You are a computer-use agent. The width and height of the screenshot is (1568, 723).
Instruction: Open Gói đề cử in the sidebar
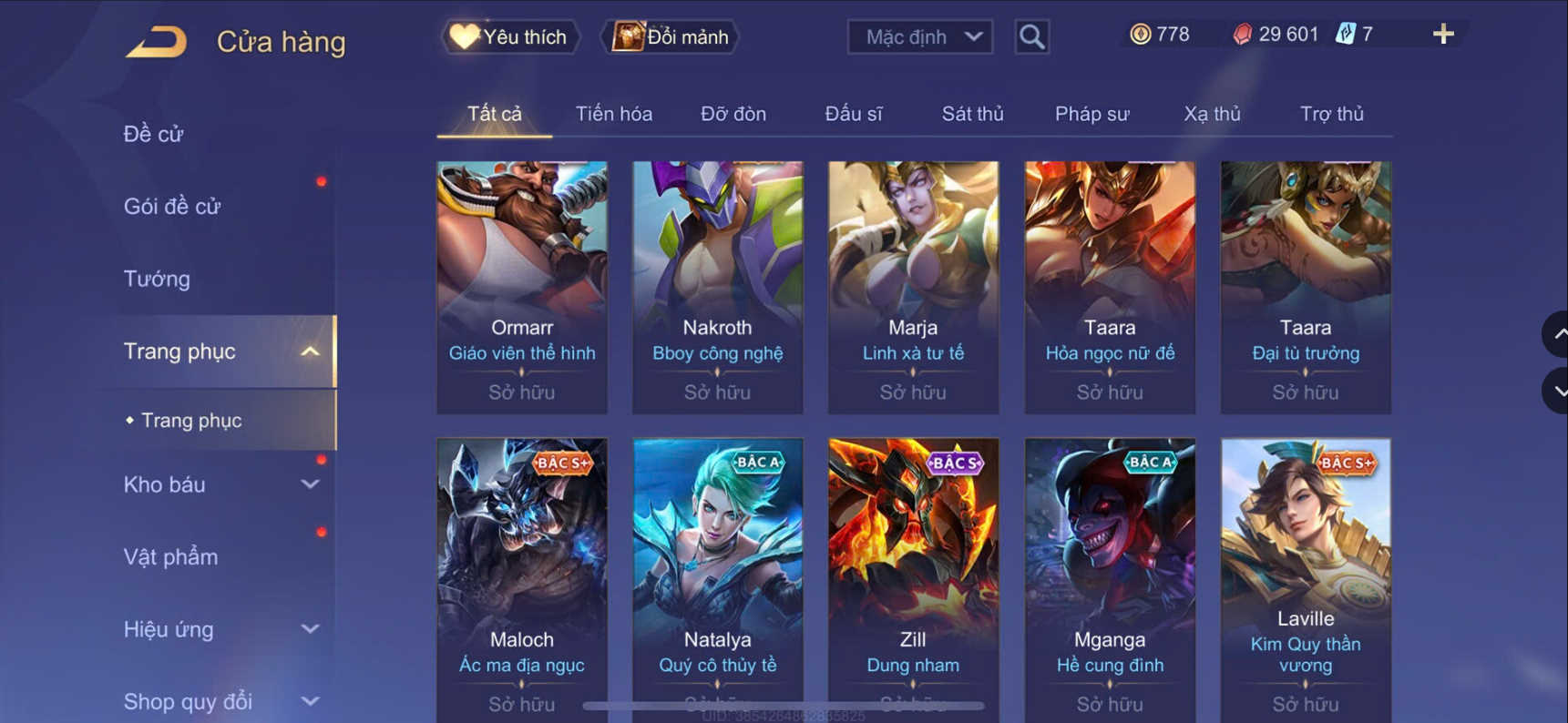(172, 207)
